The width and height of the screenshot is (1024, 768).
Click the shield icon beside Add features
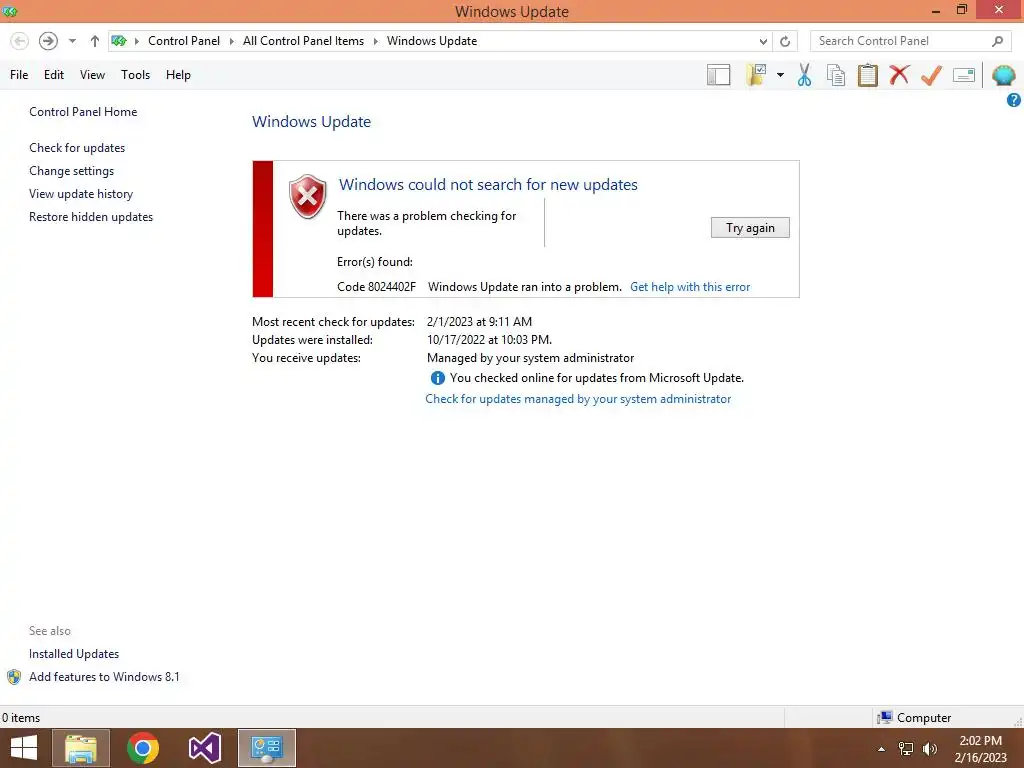click(14, 677)
